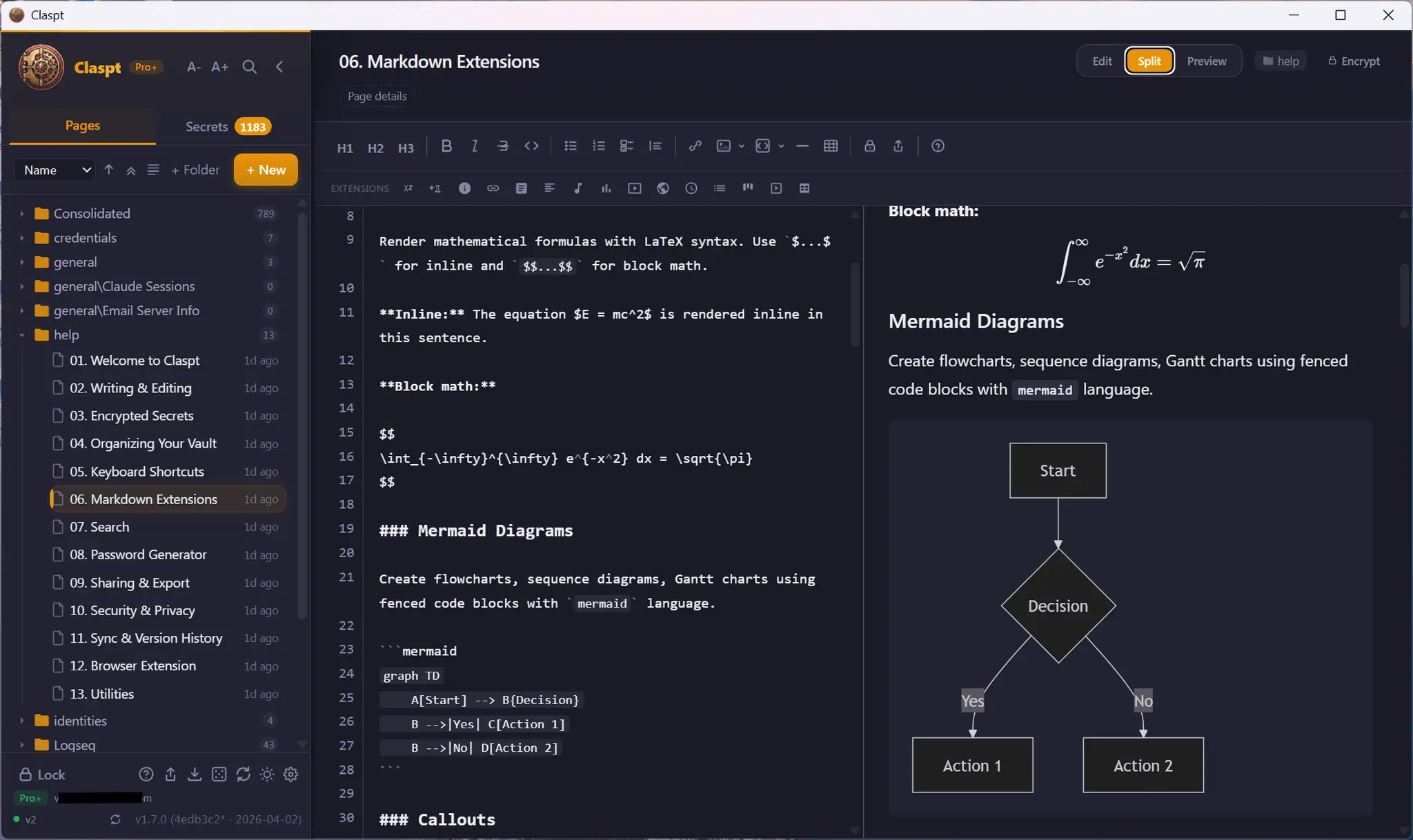Toggle italic formatting

pyautogui.click(x=475, y=146)
